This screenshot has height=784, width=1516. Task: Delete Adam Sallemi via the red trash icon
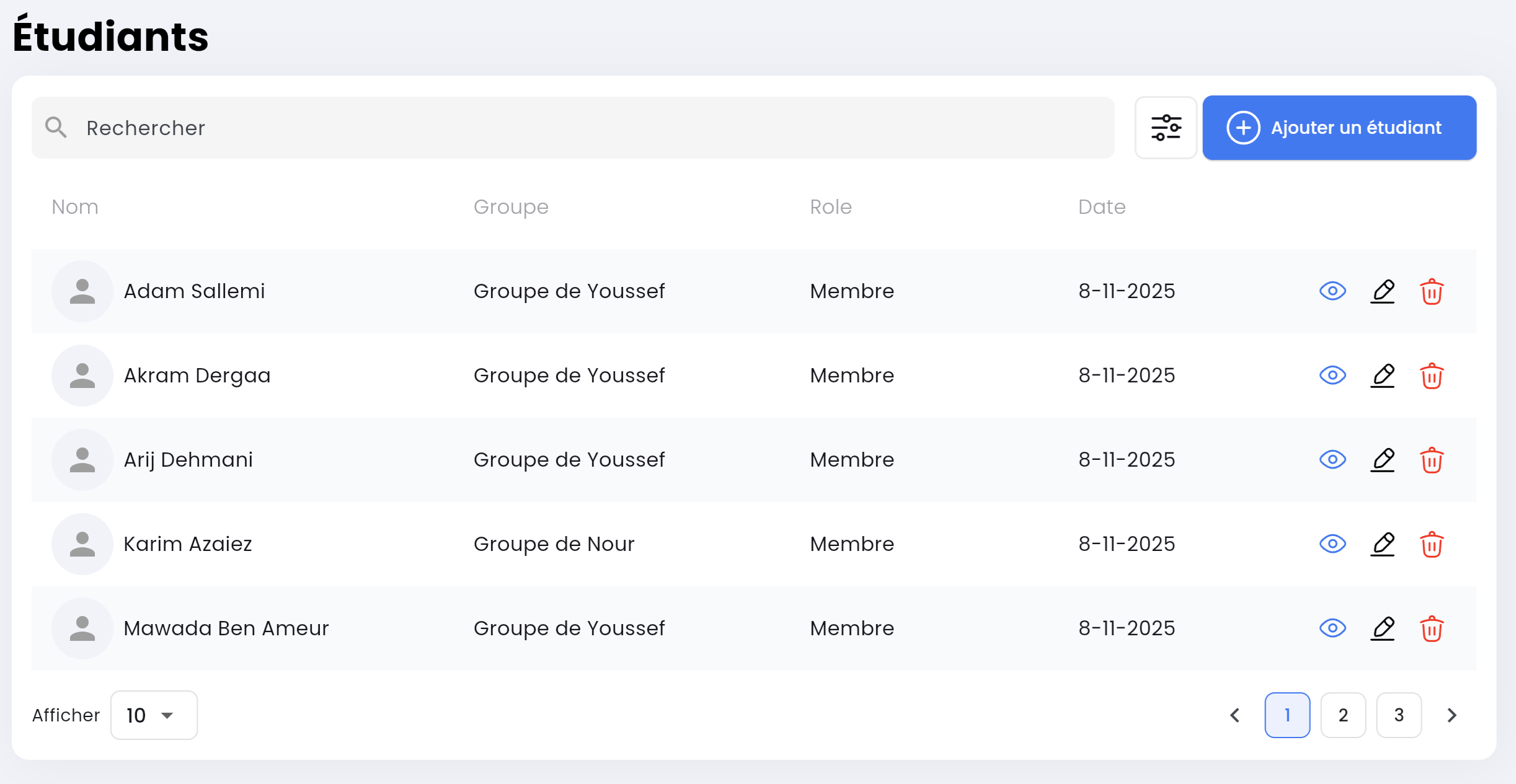tap(1432, 291)
